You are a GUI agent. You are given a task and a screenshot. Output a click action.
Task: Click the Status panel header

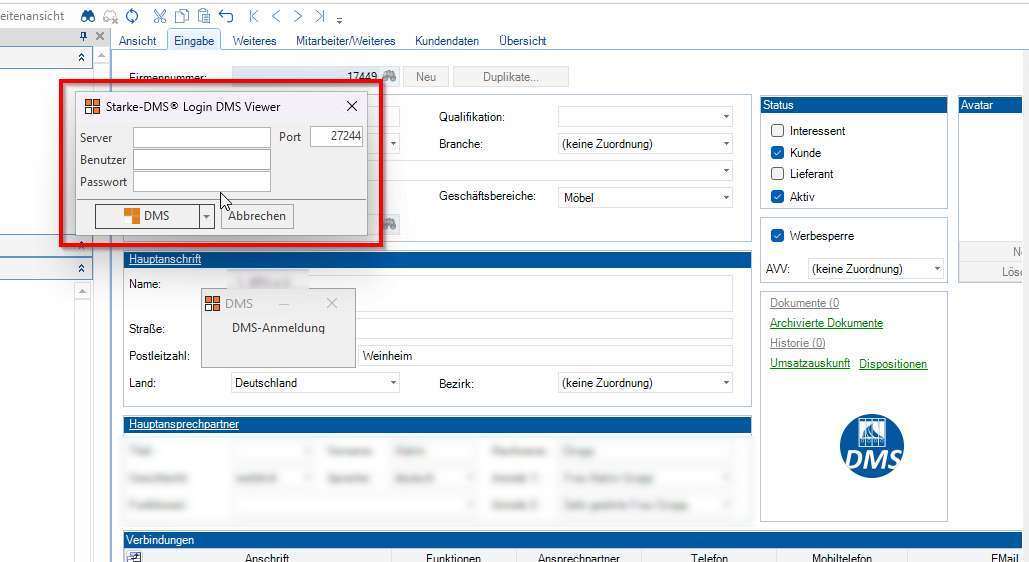(x=854, y=105)
